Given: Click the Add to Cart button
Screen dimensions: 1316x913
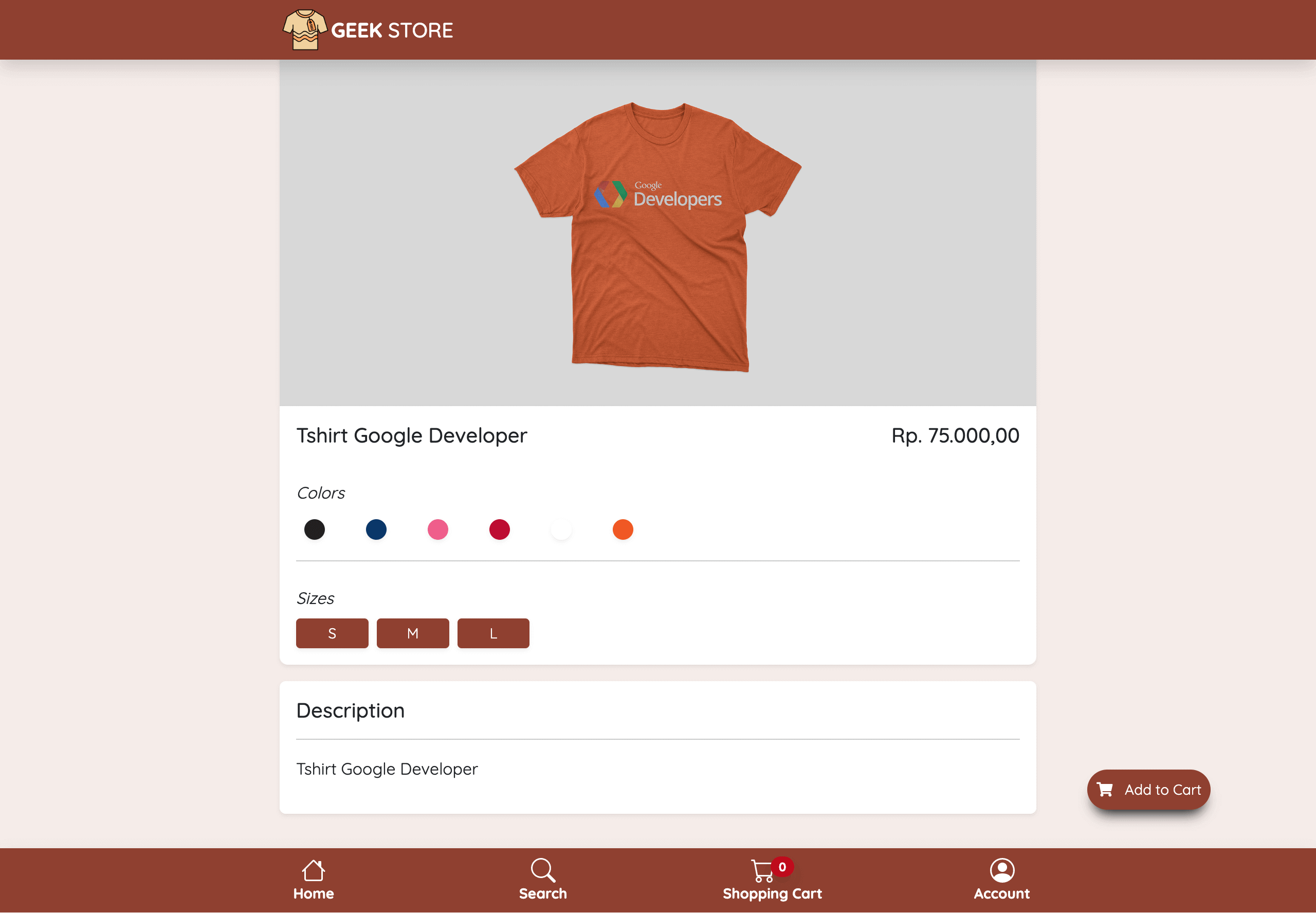Looking at the screenshot, I should tap(1148, 790).
